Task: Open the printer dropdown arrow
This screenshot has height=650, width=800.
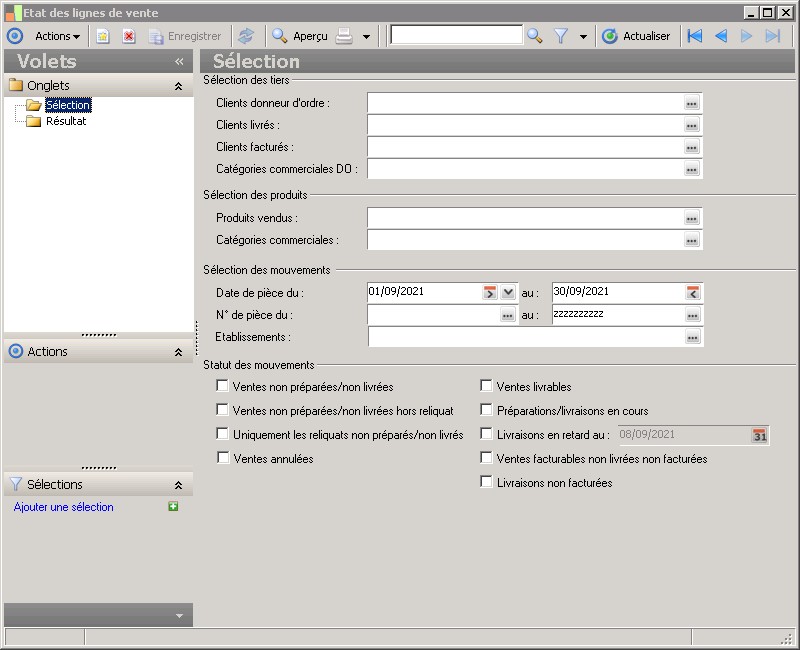Action: click(366, 37)
